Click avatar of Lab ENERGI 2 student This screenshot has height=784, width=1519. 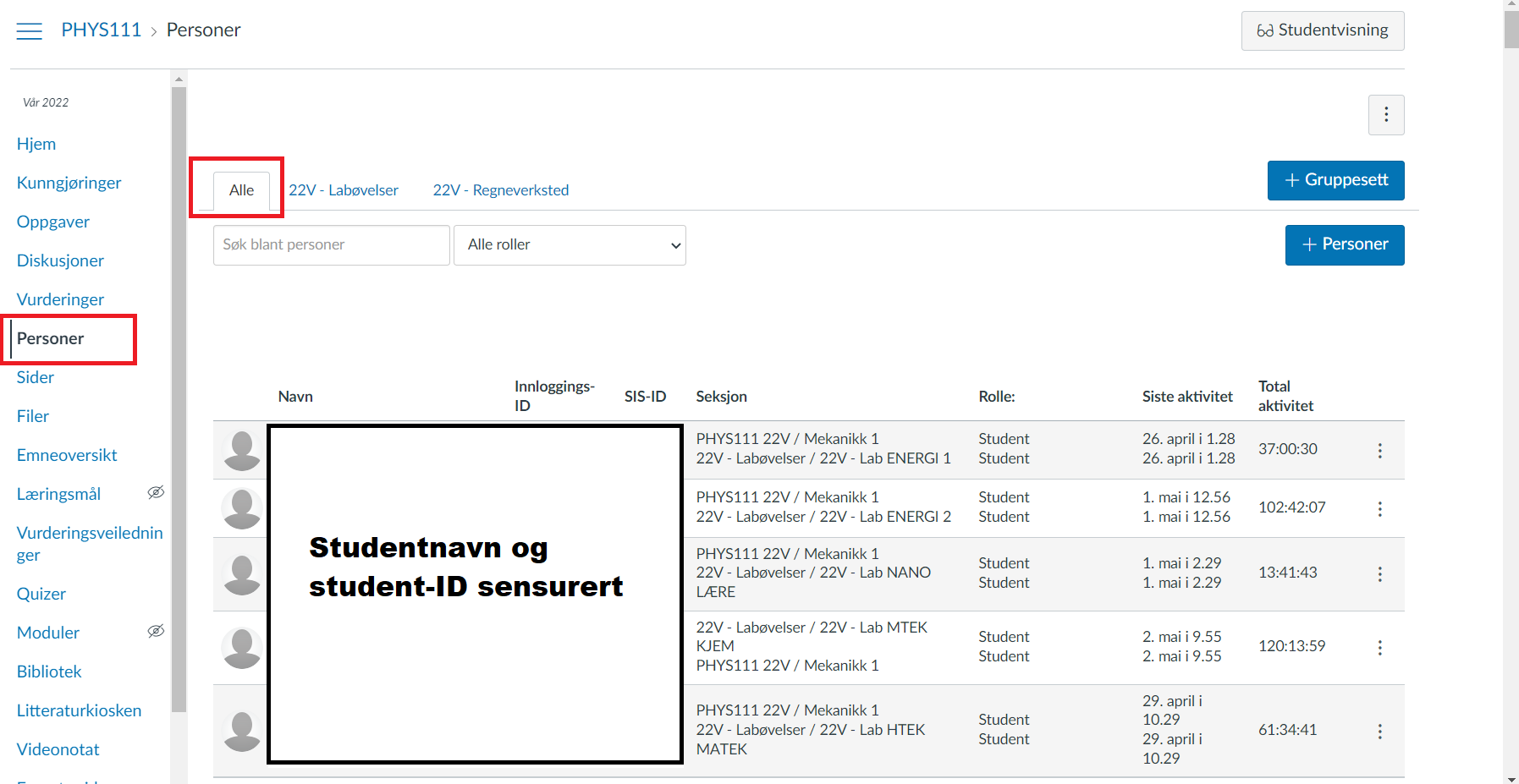click(x=242, y=509)
